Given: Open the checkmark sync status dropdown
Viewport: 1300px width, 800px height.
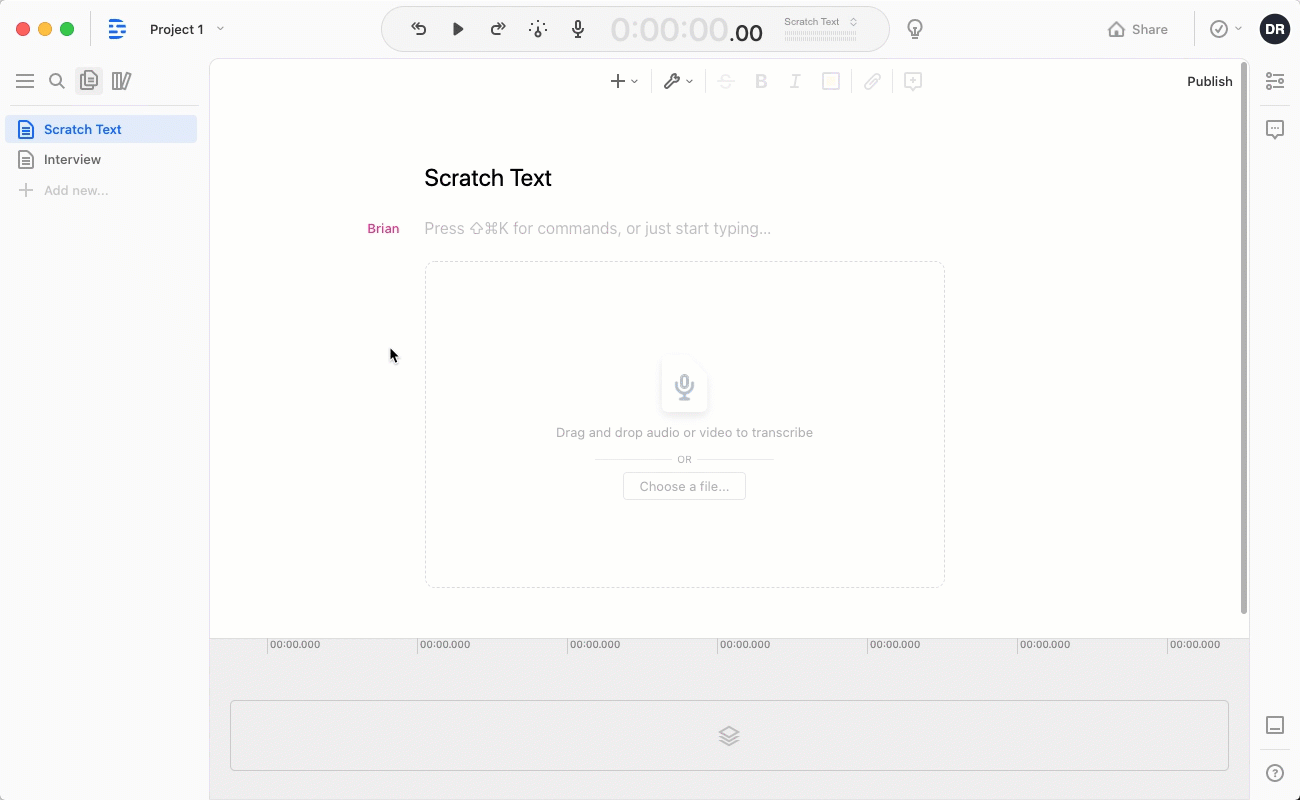Looking at the screenshot, I should (1226, 29).
